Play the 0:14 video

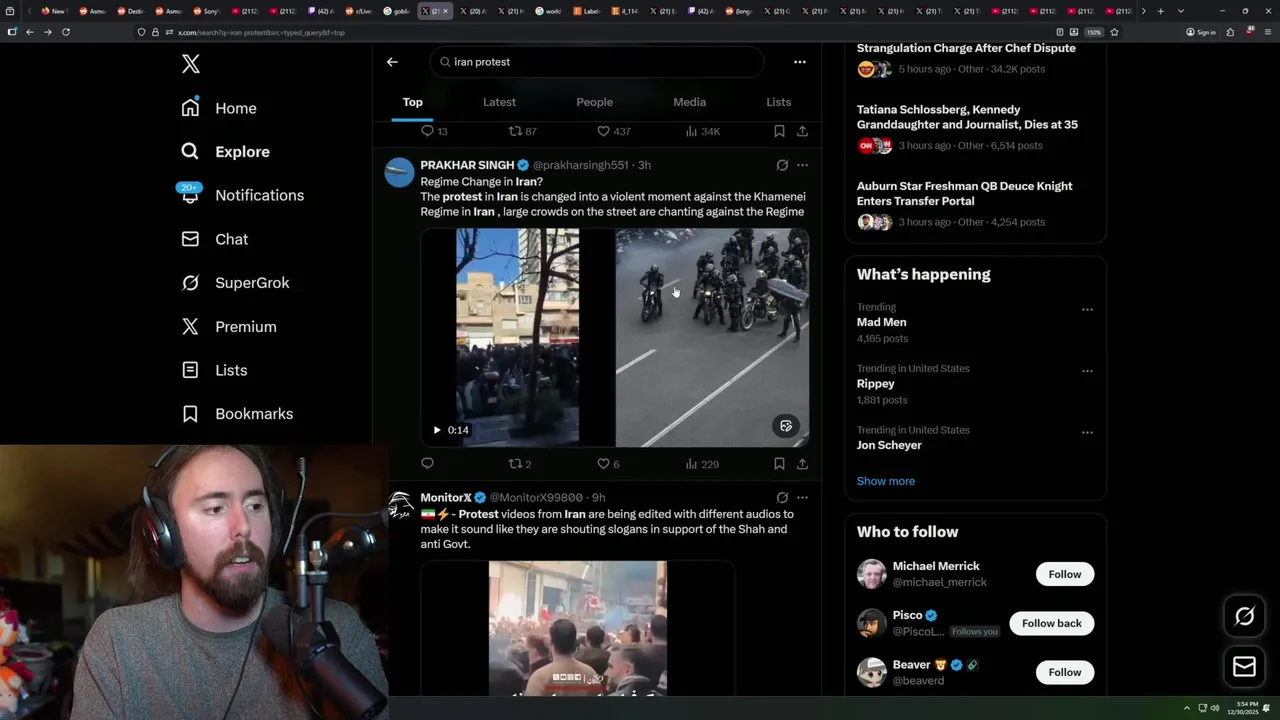(x=437, y=430)
